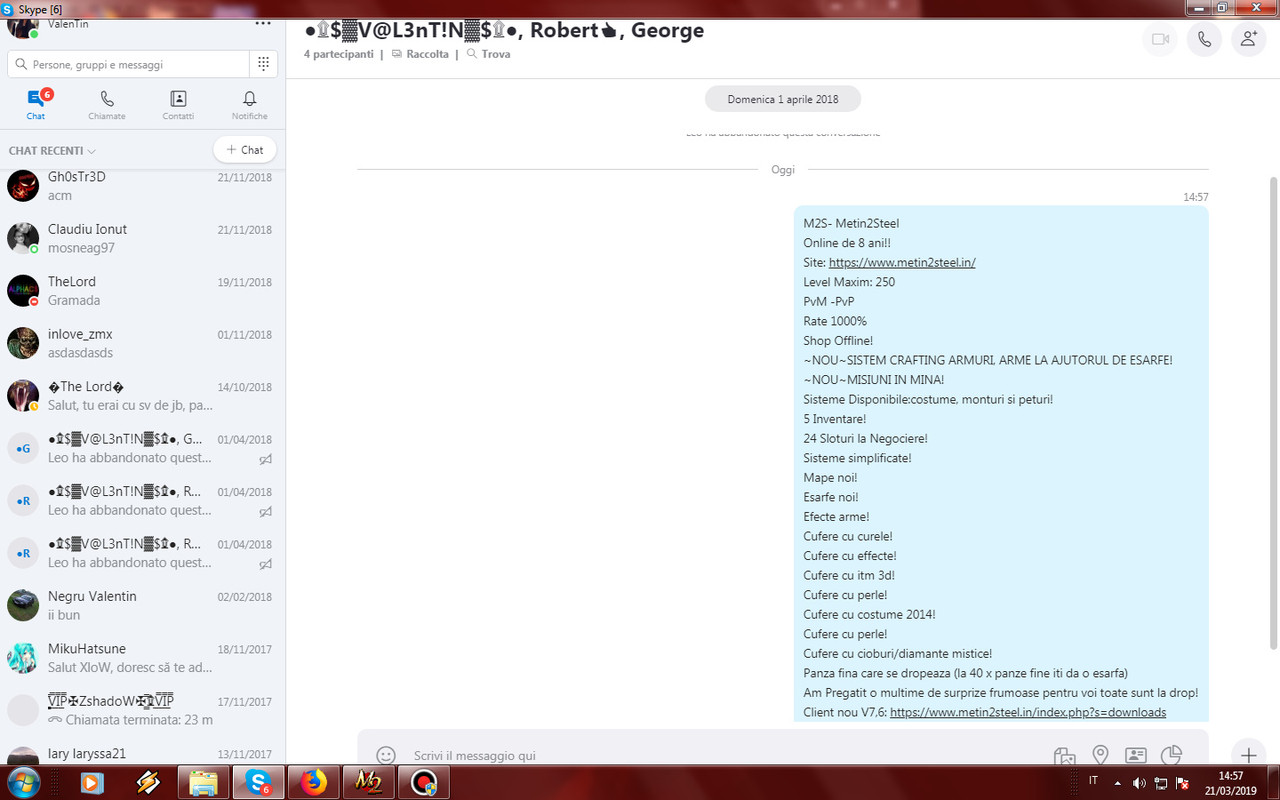Click the message scrollbar in chat area

(x=1273, y=412)
